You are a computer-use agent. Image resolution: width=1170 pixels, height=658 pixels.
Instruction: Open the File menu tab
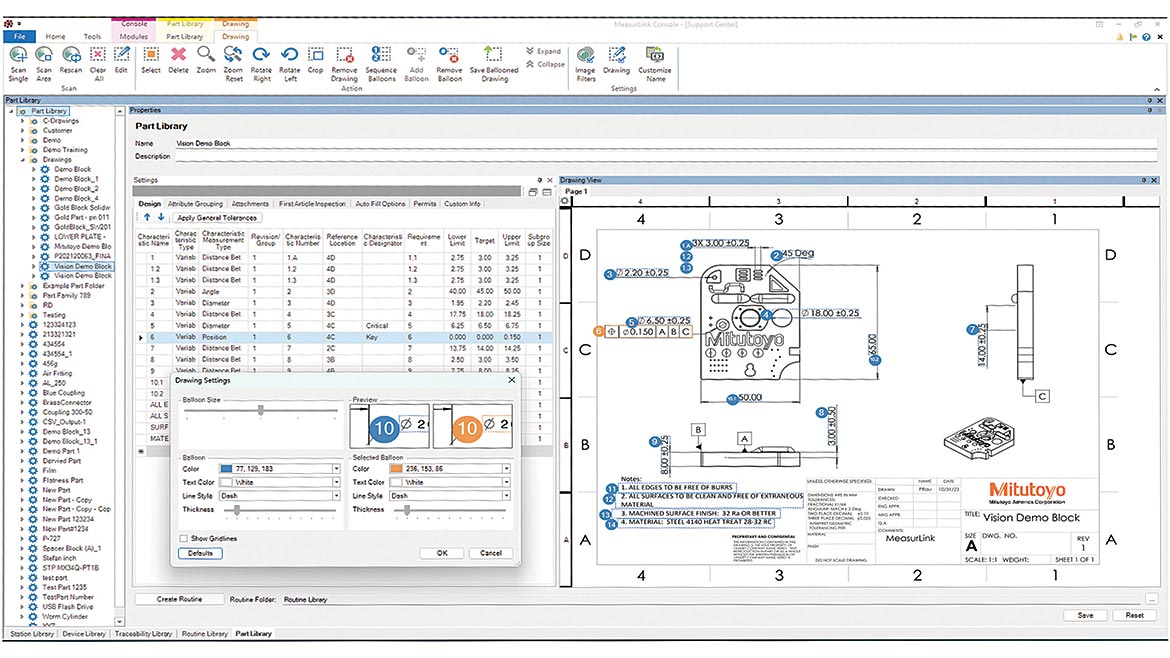coord(19,36)
